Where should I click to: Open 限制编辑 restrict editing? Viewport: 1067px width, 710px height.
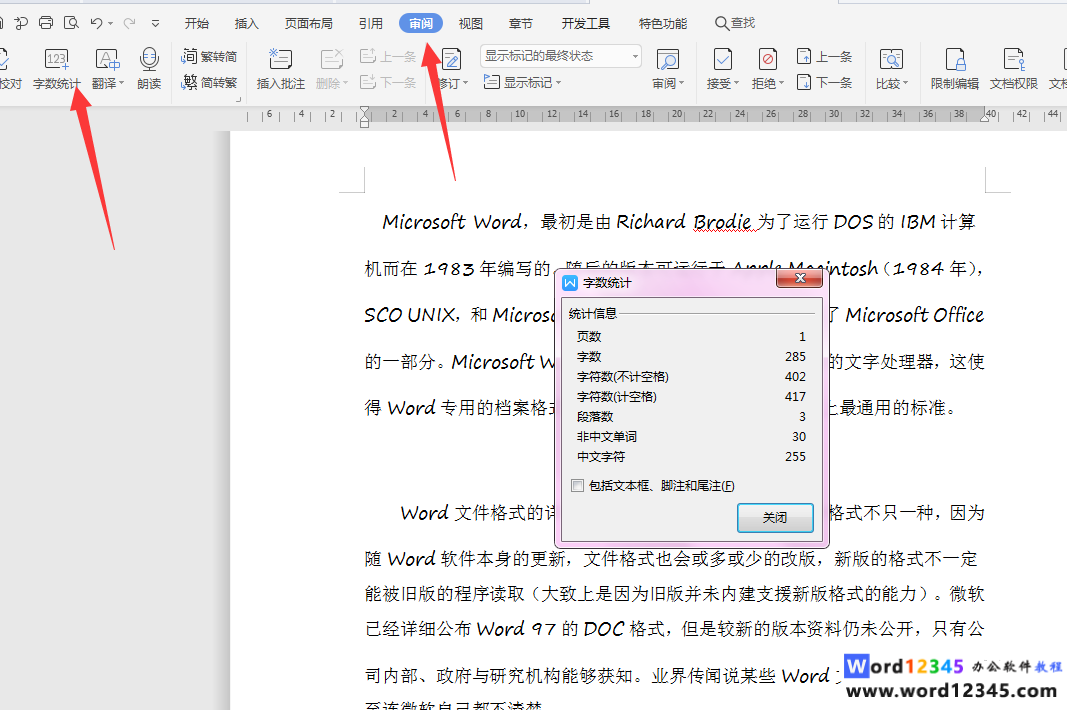click(955, 69)
